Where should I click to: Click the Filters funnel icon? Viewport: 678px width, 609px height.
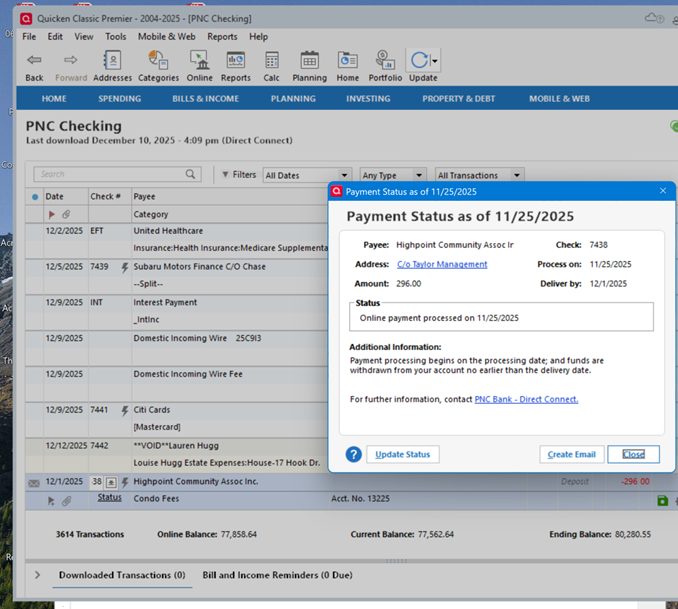pyautogui.click(x=225, y=174)
